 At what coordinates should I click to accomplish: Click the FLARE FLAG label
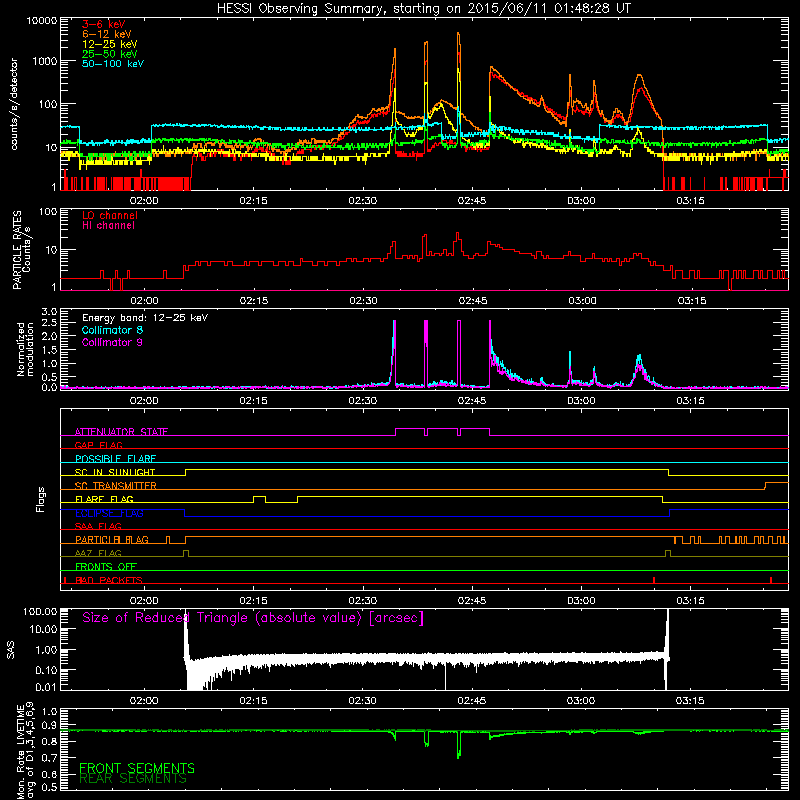pos(104,499)
